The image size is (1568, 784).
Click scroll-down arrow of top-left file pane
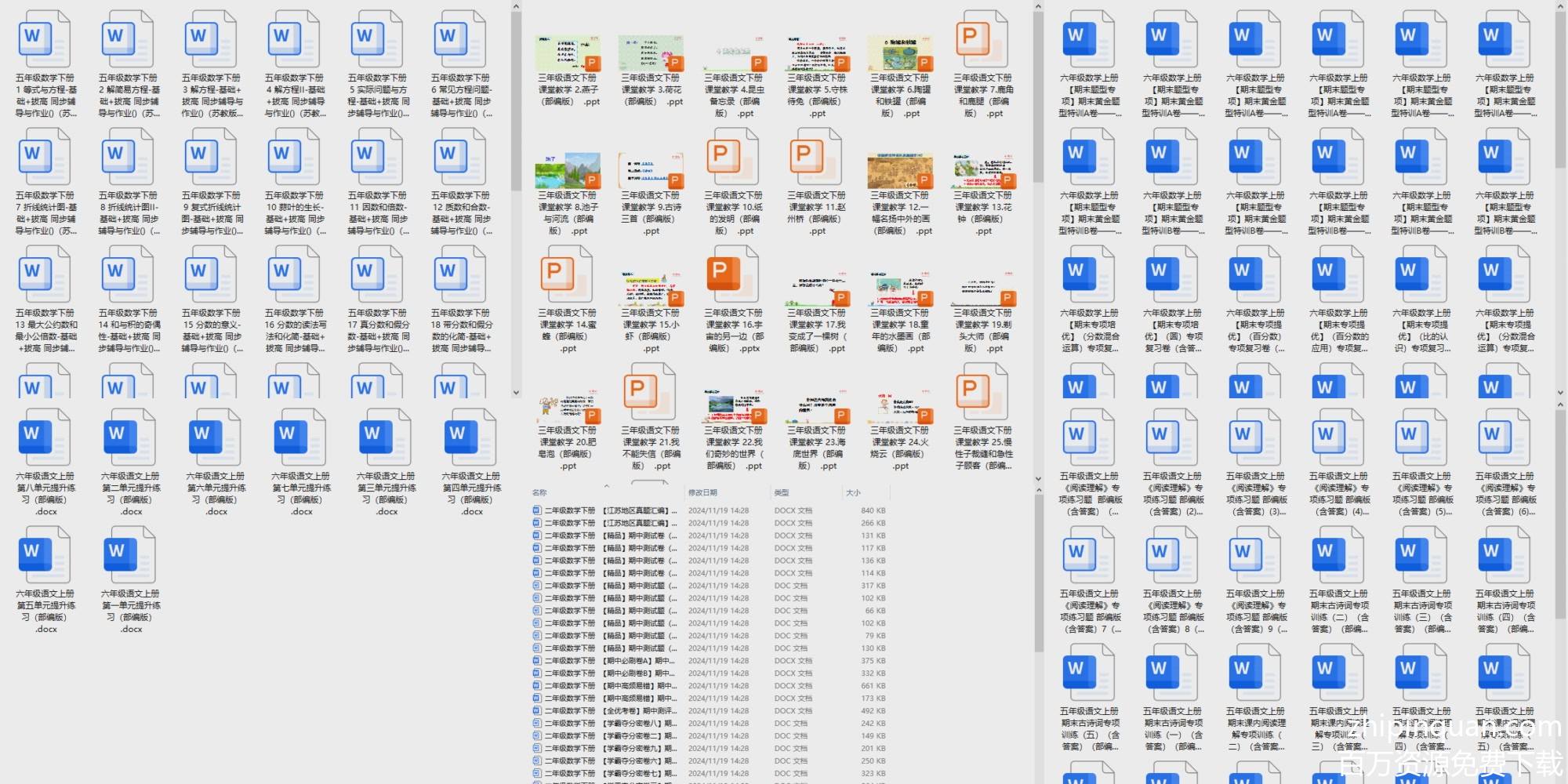[x=516, y=393]
